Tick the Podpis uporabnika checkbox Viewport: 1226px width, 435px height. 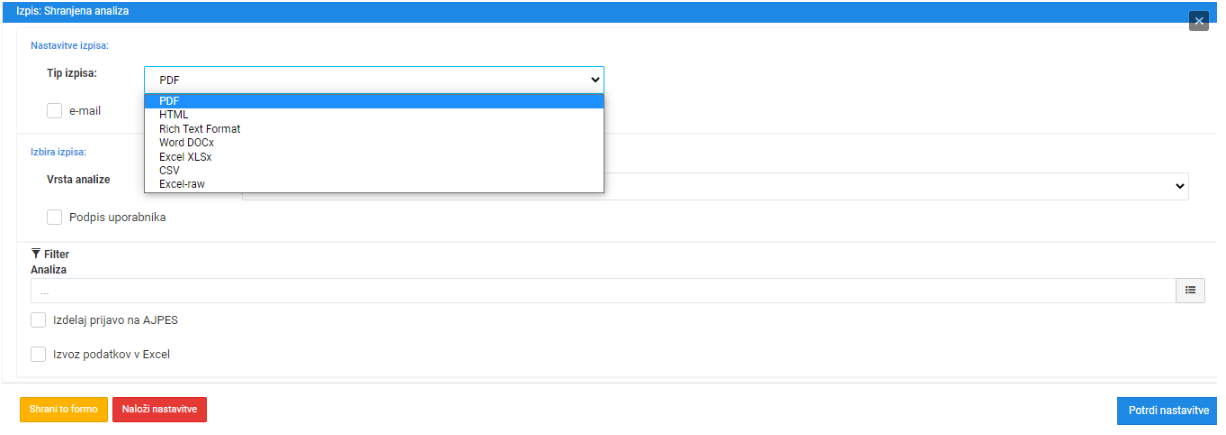coord(54,217)
